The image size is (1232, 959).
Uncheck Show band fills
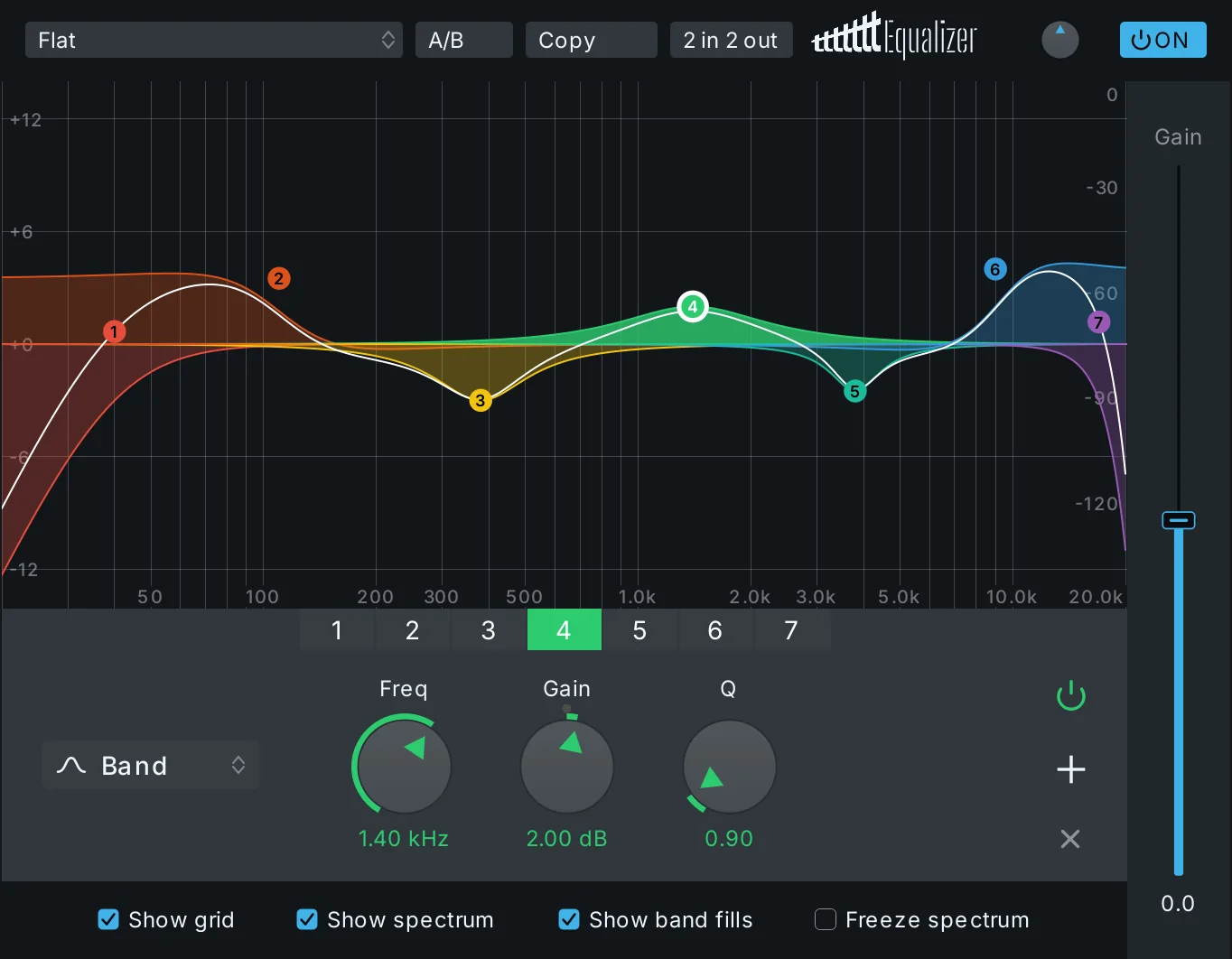569,919
